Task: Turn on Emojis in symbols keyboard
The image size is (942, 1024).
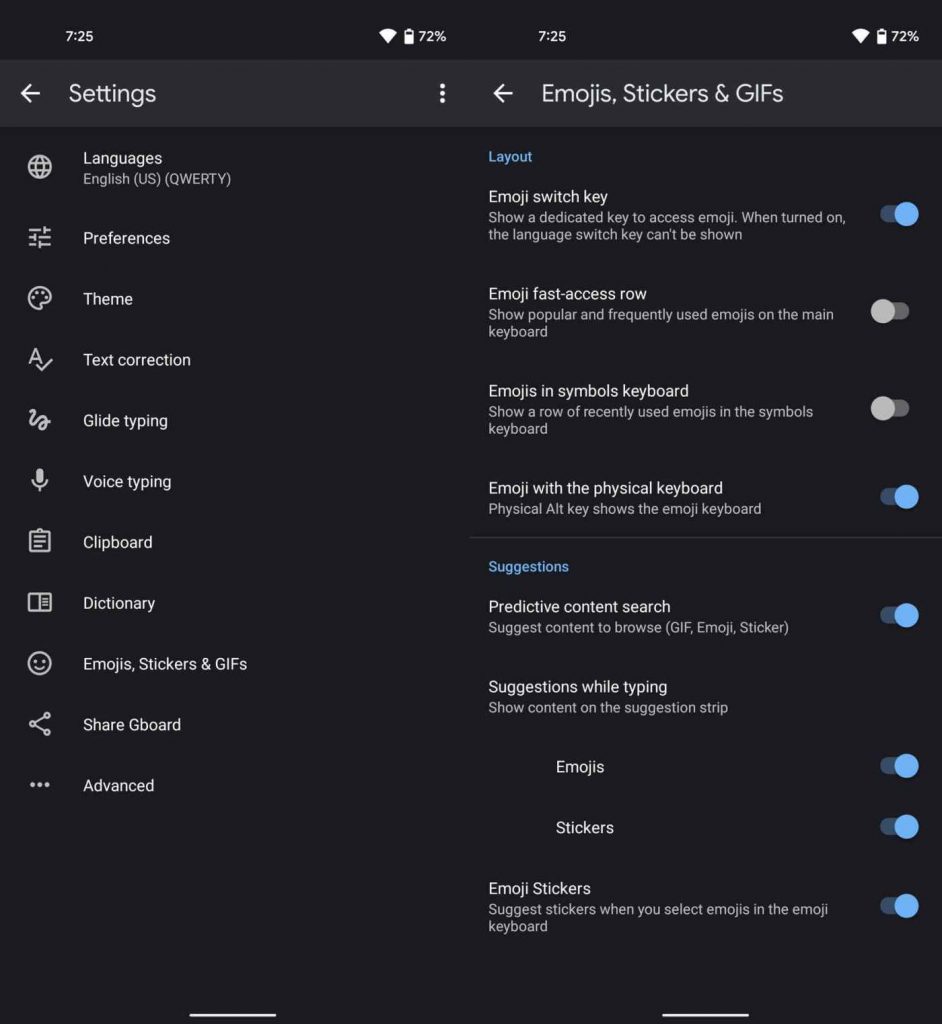Action: pyautogui.click(x=890, y=408)
